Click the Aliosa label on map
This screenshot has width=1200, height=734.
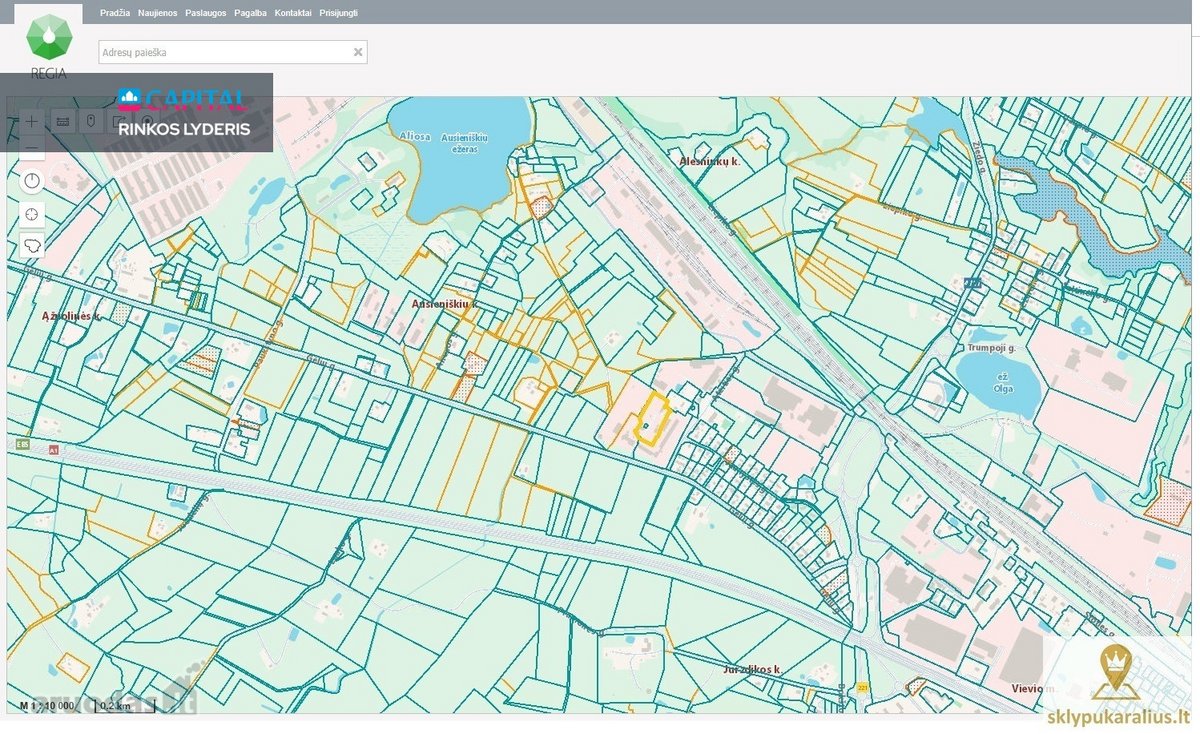pos(415,136)
